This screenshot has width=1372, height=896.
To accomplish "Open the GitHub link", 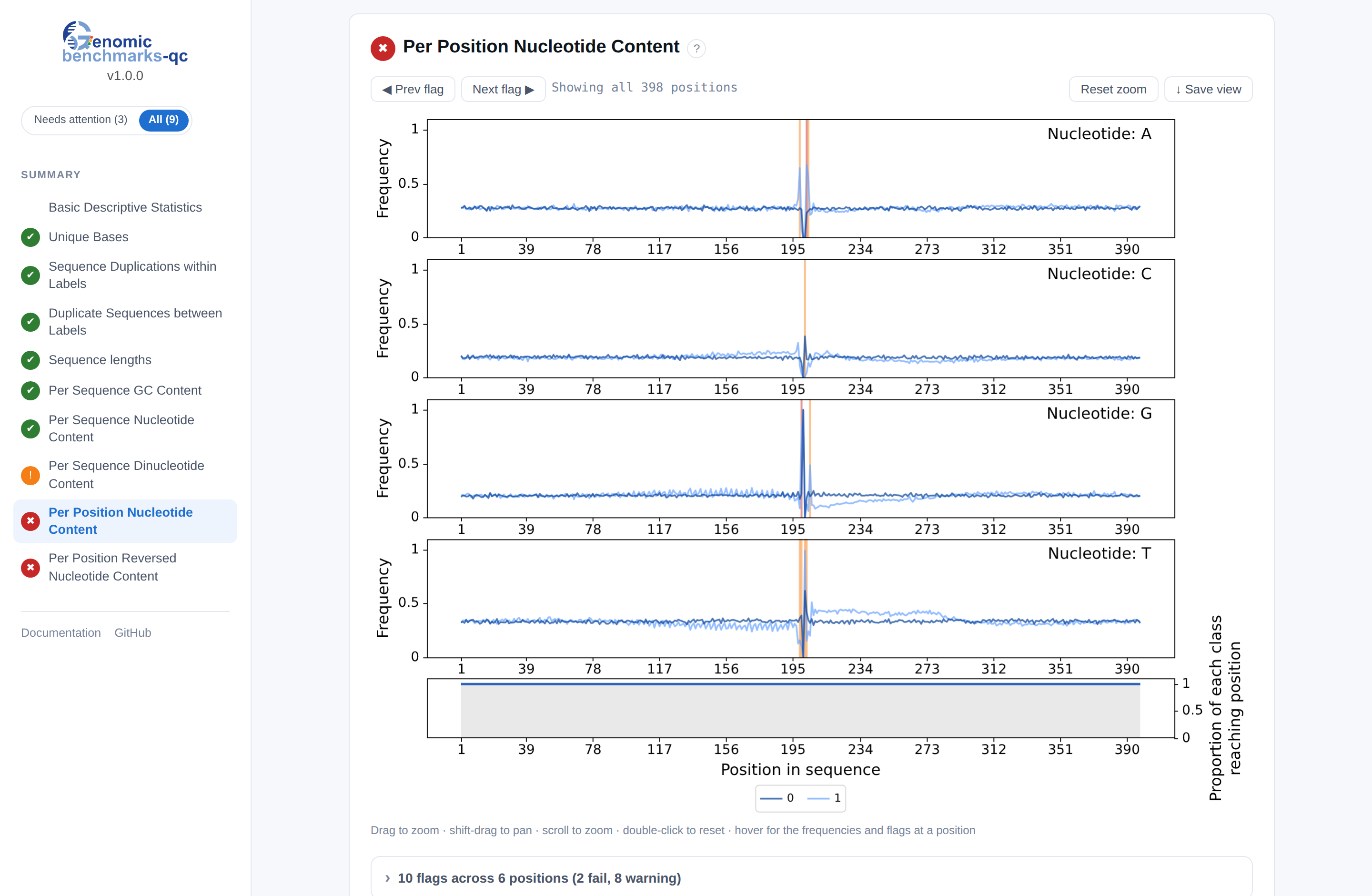I will click(132, 632).
